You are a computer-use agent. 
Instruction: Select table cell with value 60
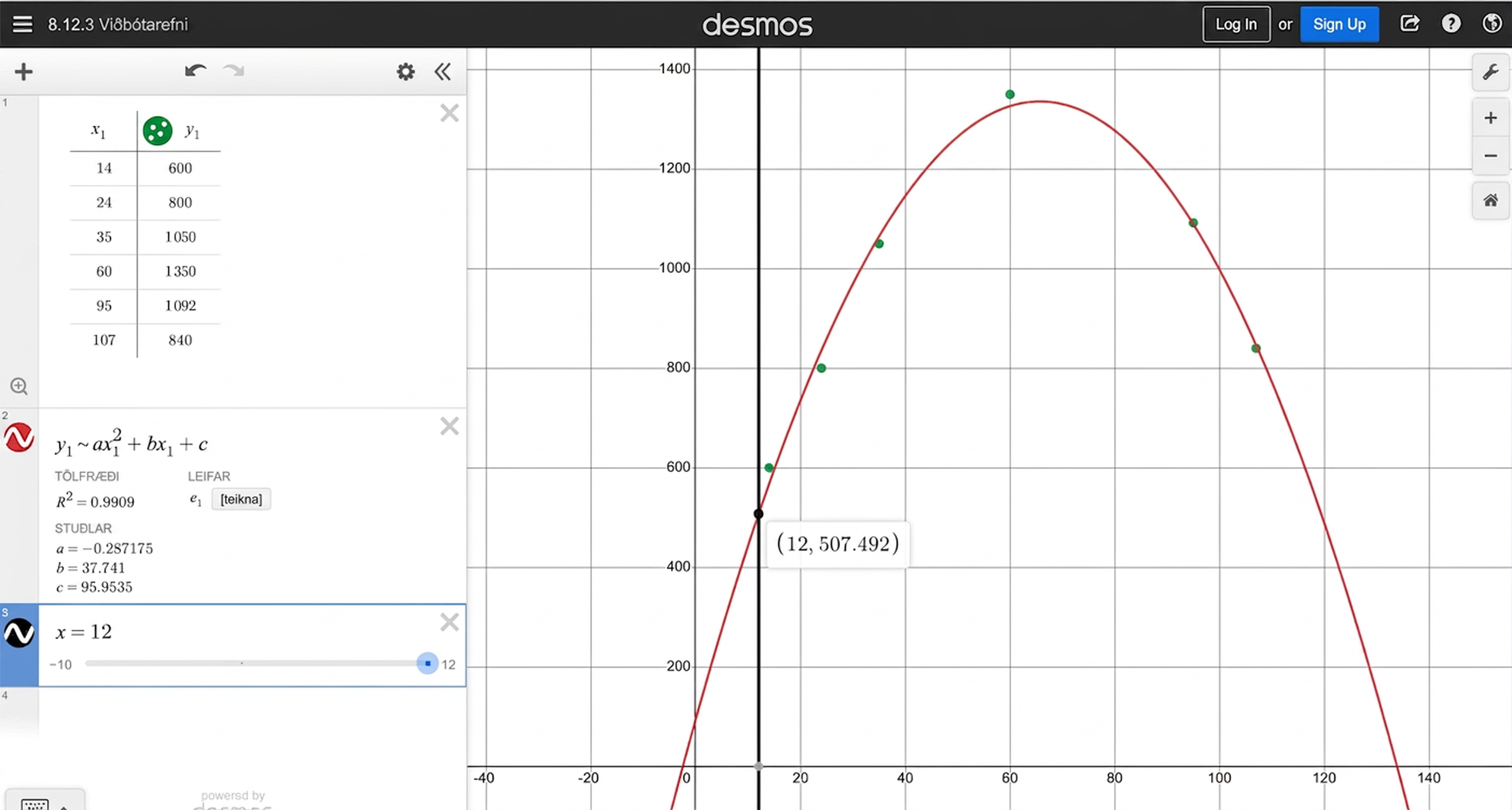point(104,272)
